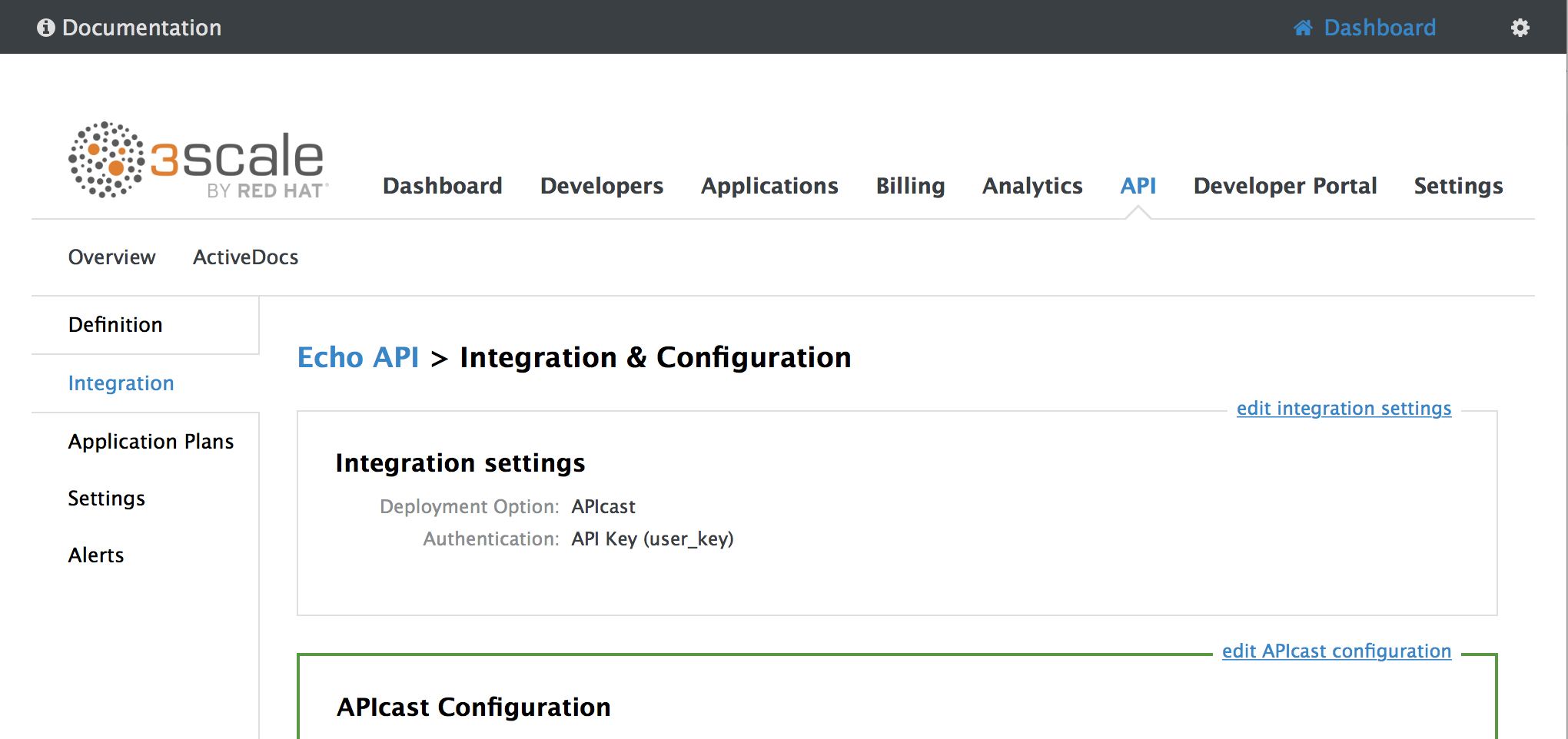Go to Settings in main navigation

coord(1458,186)
